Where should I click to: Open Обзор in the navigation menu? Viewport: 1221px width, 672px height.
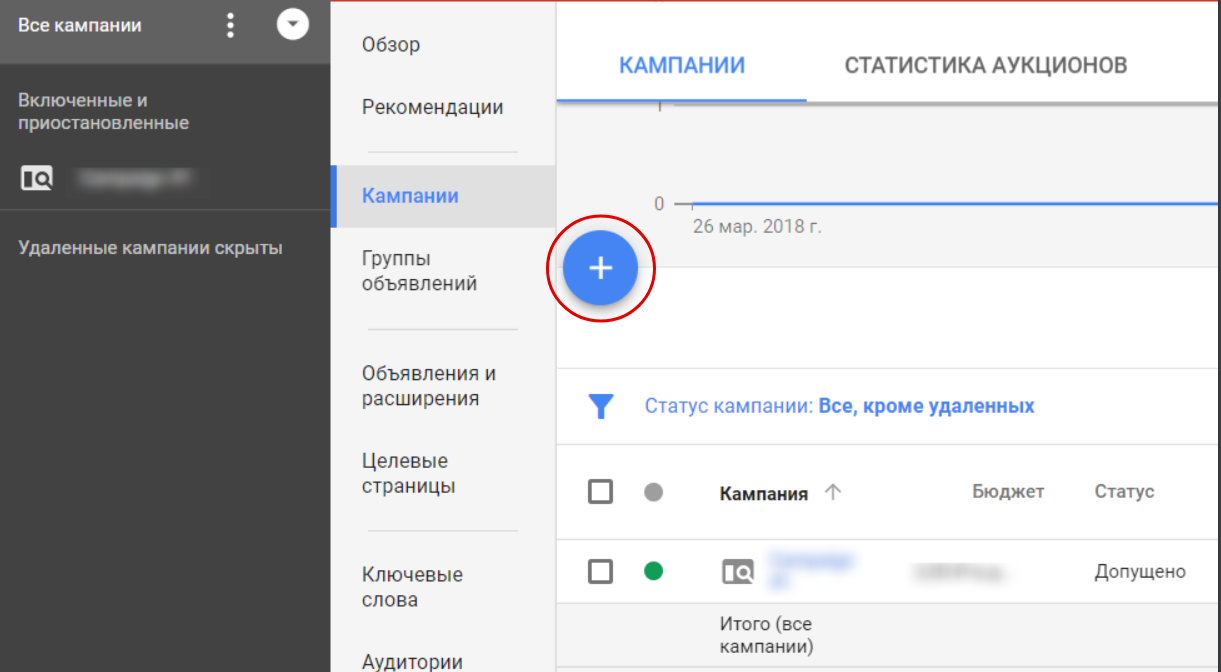point(391,45)
